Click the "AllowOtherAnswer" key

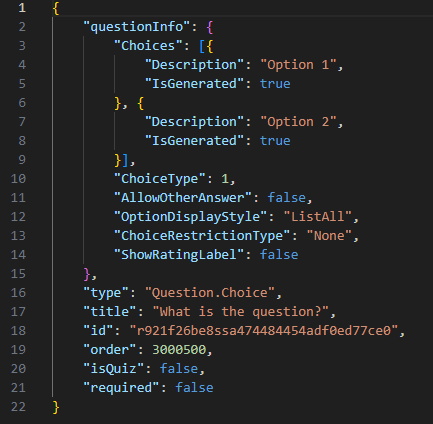coord(182,198)
